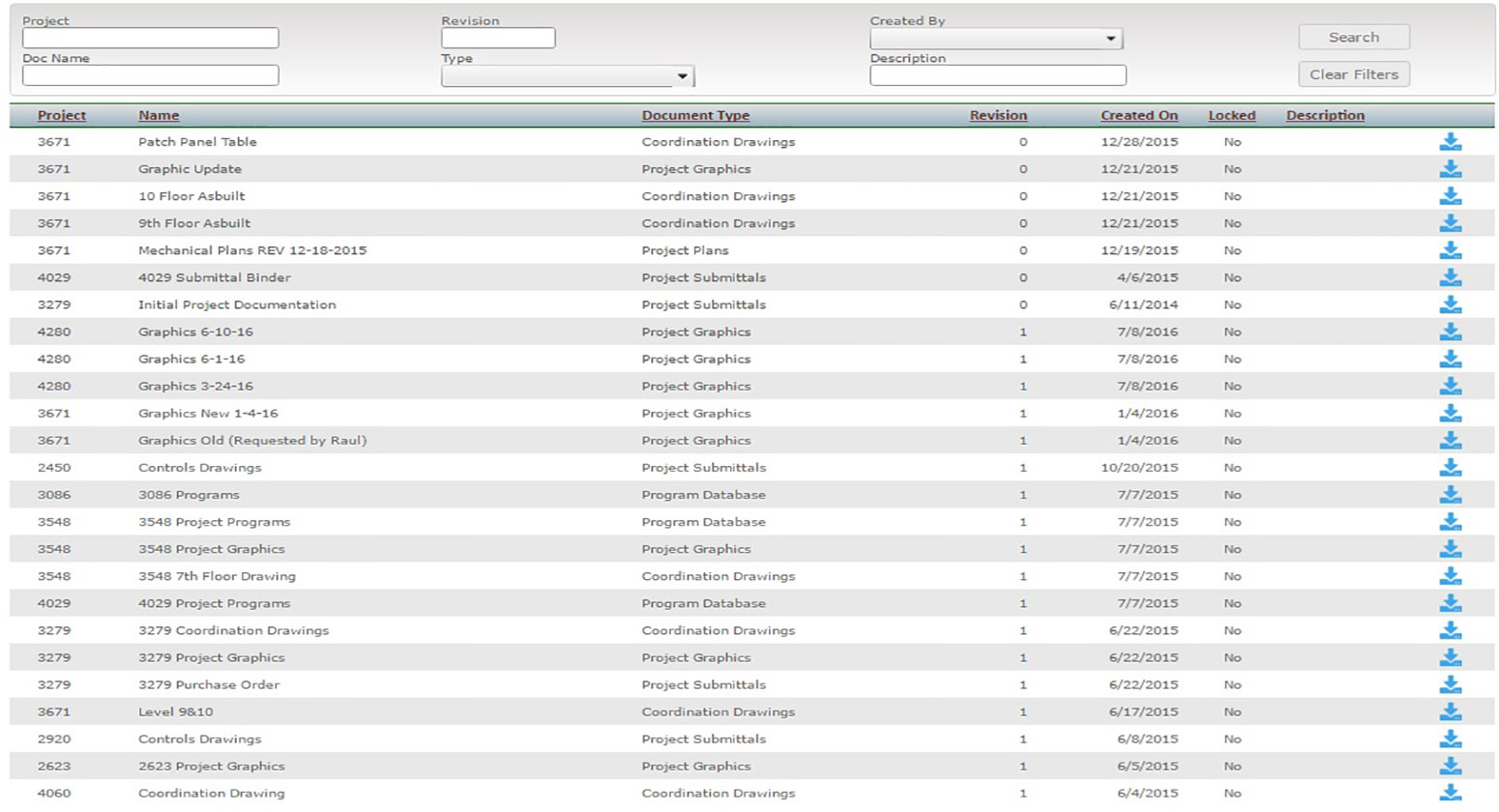Click the Clear Filters button
The image size is (1499, 812).
pos(1353,74)
